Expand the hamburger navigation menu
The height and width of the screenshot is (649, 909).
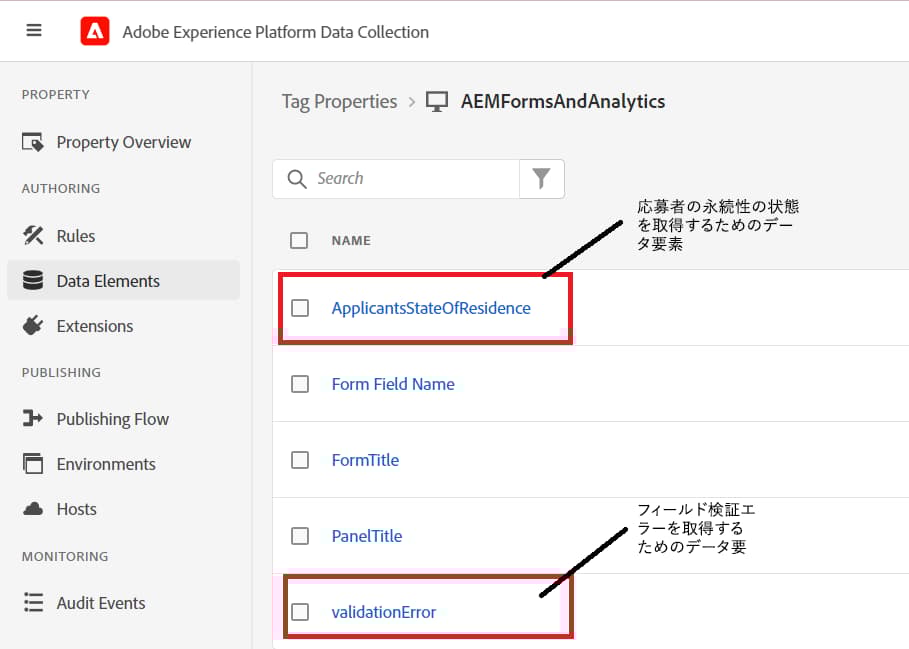click(33, 30)
